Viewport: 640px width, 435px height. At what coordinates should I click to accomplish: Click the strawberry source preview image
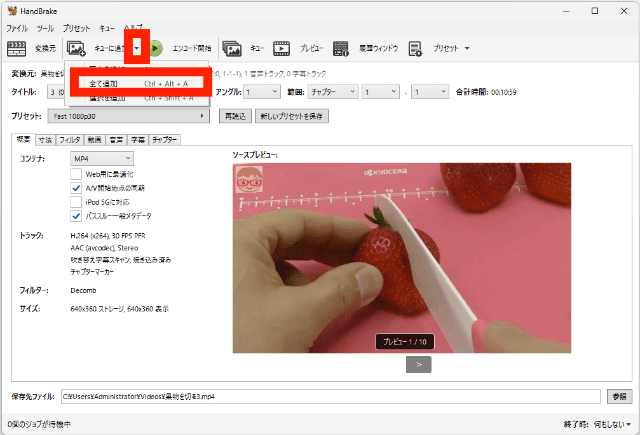(402, 258)
